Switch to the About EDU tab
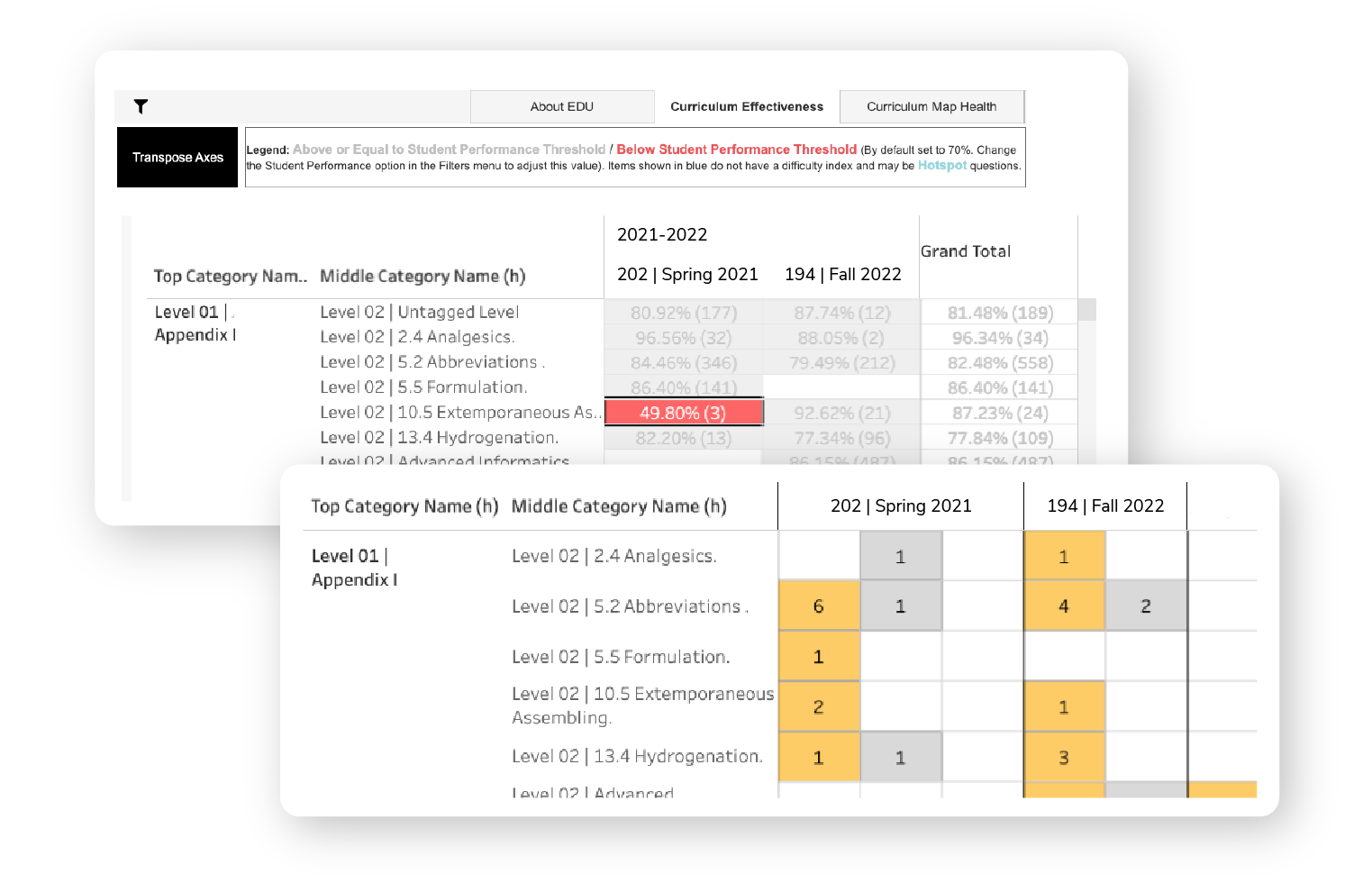Image resolution: width=1372 pixels, height=883 pixels. [x=561, y=106]
